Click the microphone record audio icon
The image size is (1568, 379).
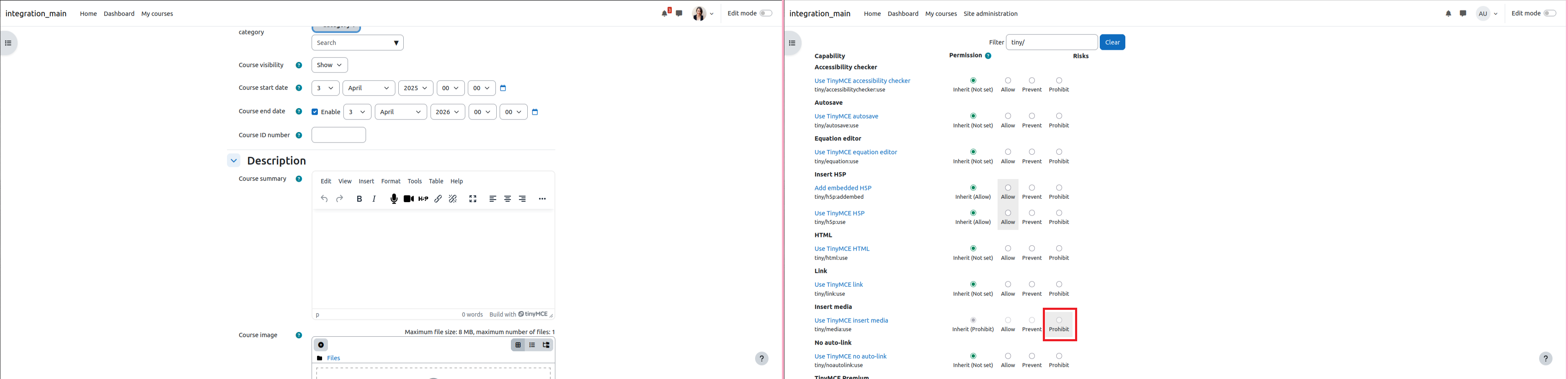click(394, 199)
